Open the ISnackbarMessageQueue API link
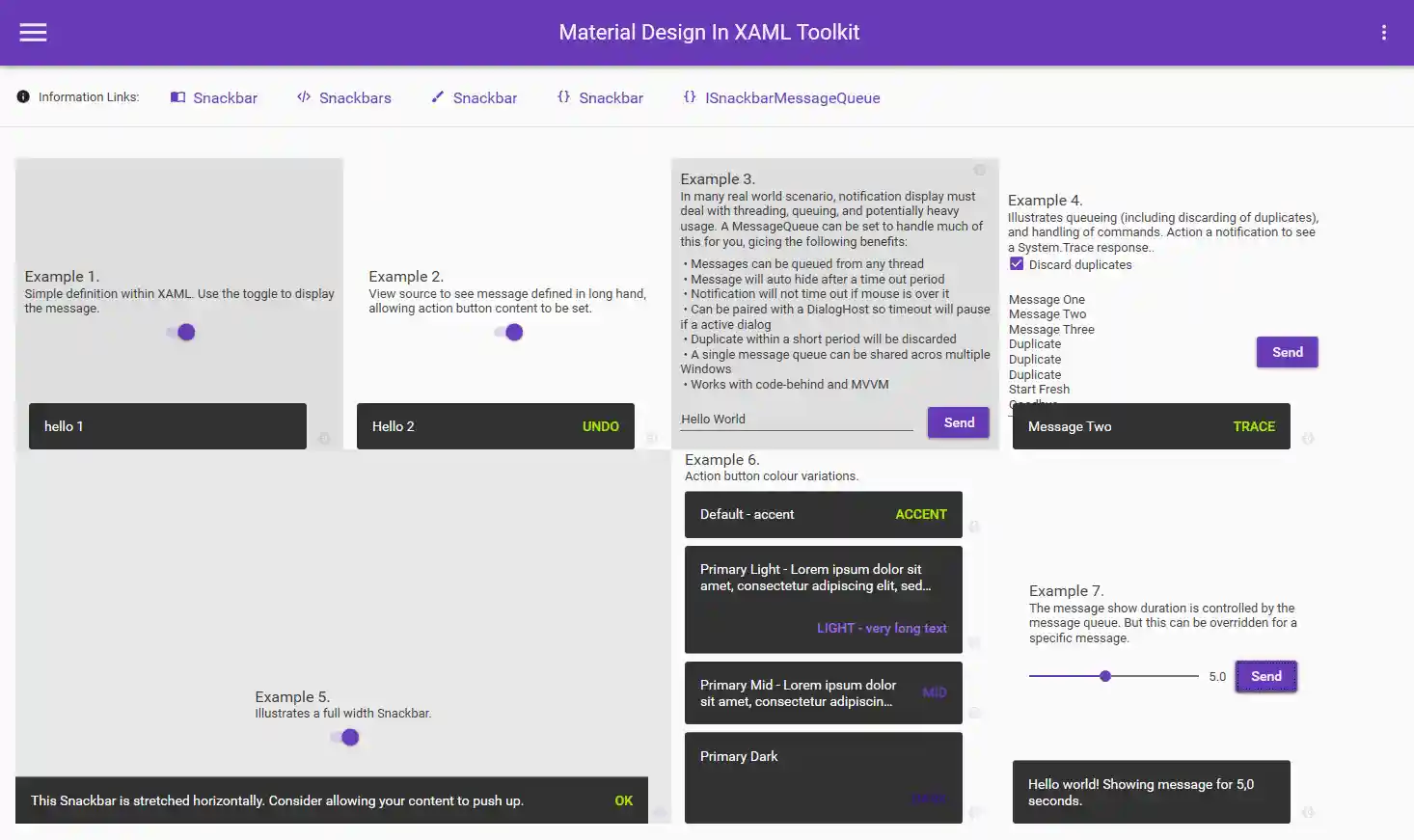The width and height of the screenshot is (1414, 840). click(x=791, y=98)
